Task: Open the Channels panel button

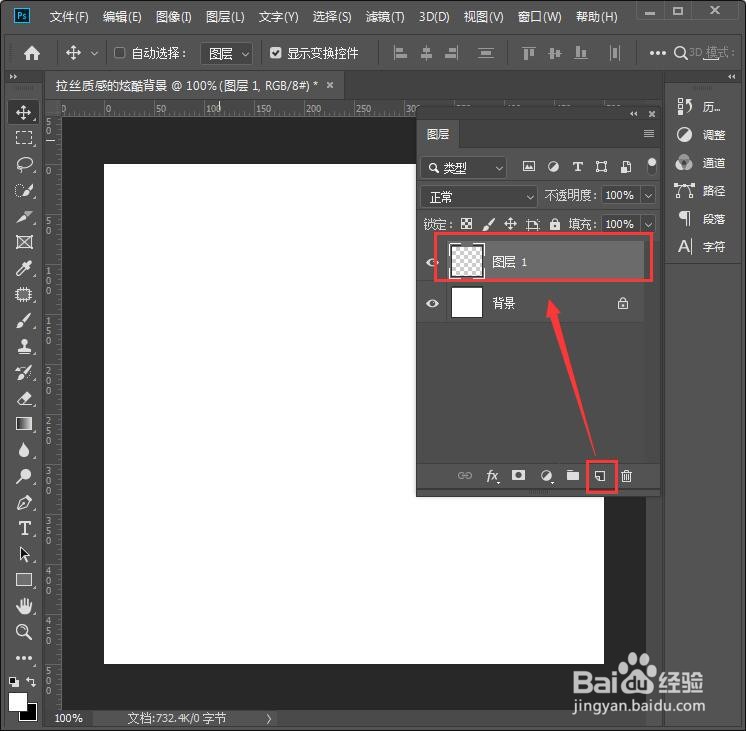Action: click(701, 163)
